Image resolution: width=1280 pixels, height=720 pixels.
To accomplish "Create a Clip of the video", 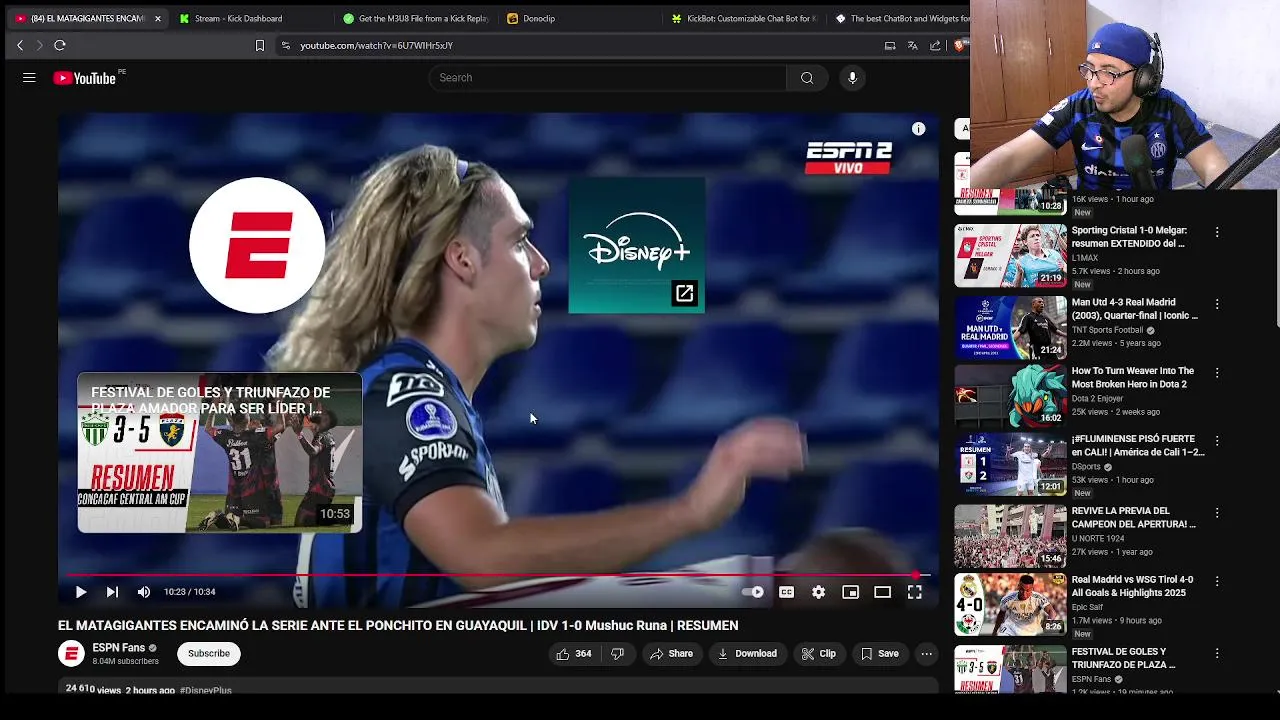I will pos(818,654).
